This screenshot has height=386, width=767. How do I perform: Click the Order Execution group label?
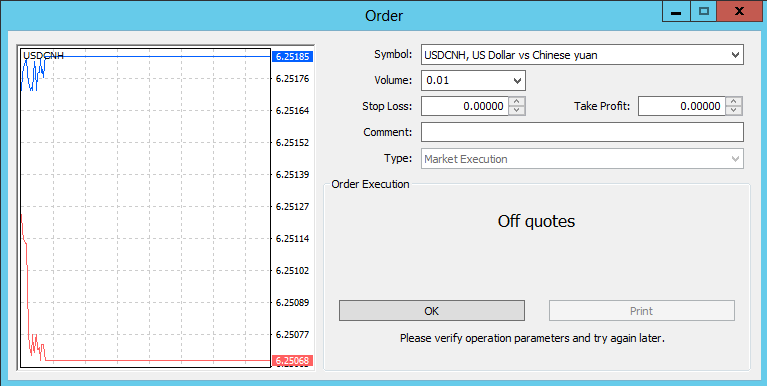coord(370,184)
